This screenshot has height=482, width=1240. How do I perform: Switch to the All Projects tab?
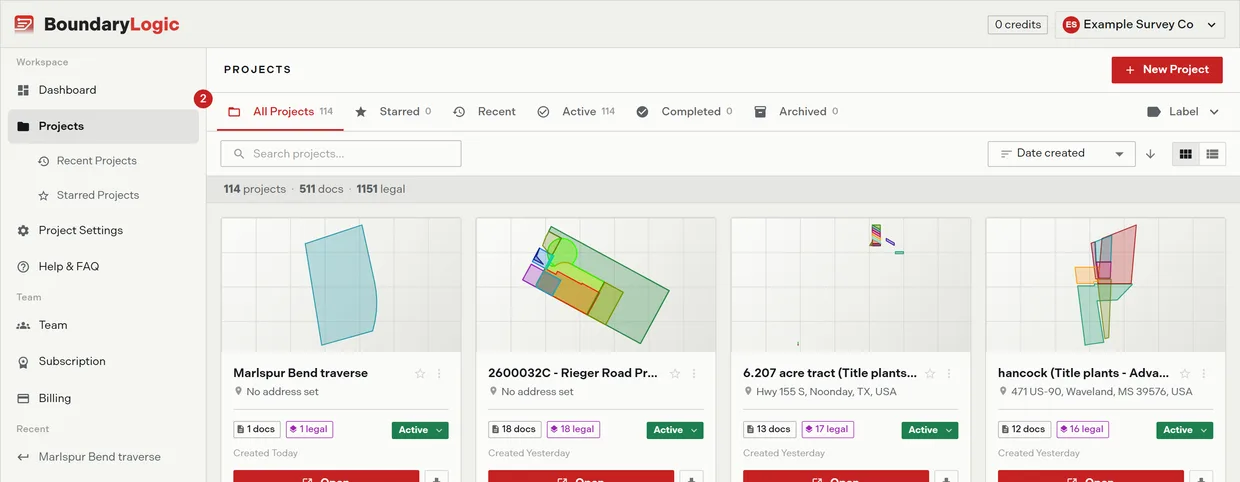click(281, 112)
